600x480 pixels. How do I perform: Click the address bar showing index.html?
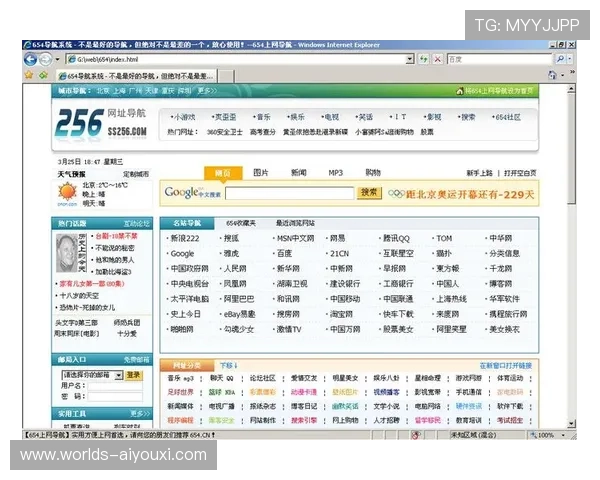(236, 59)
